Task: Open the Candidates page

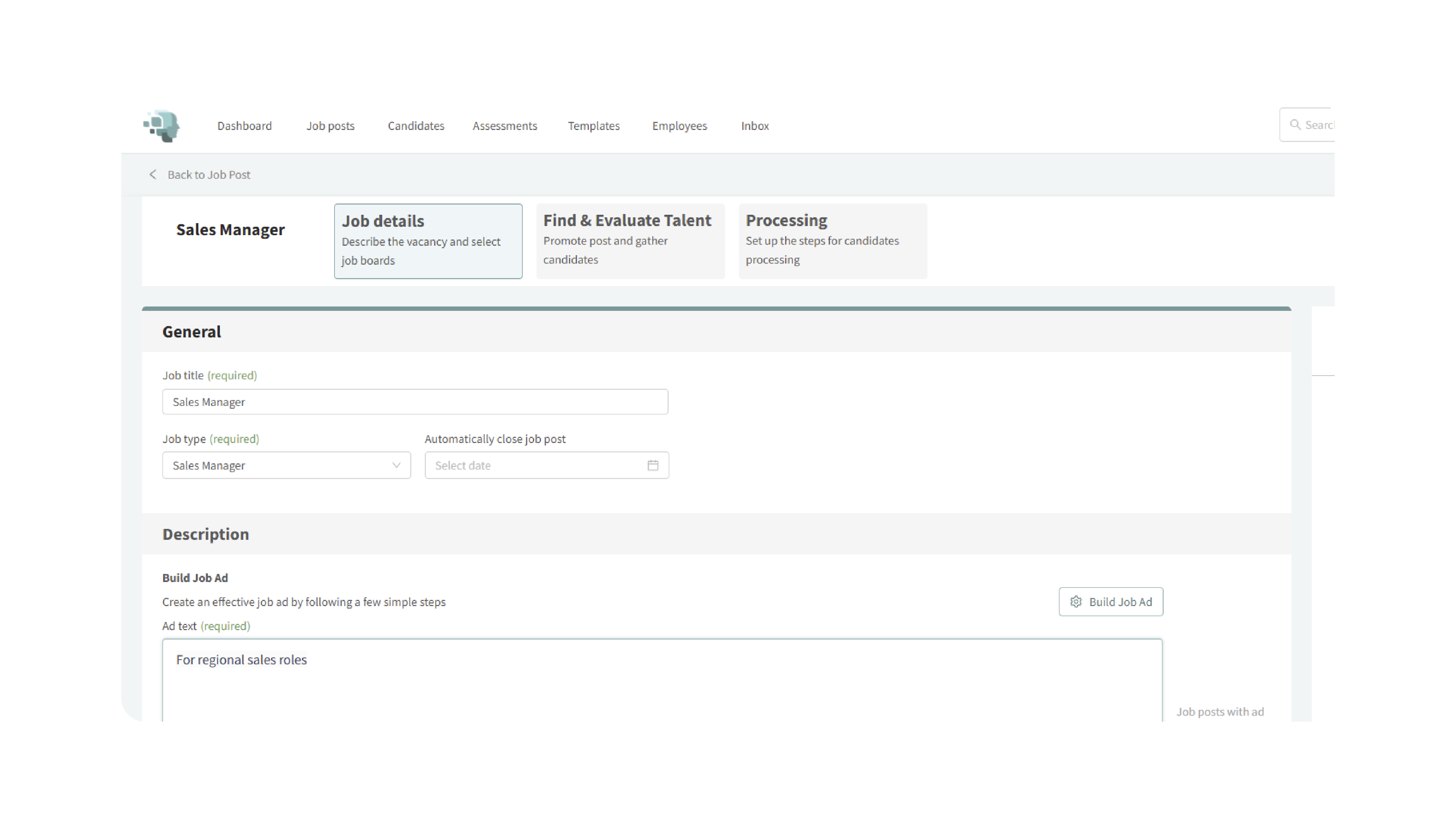Action: [x=415, y=126]
